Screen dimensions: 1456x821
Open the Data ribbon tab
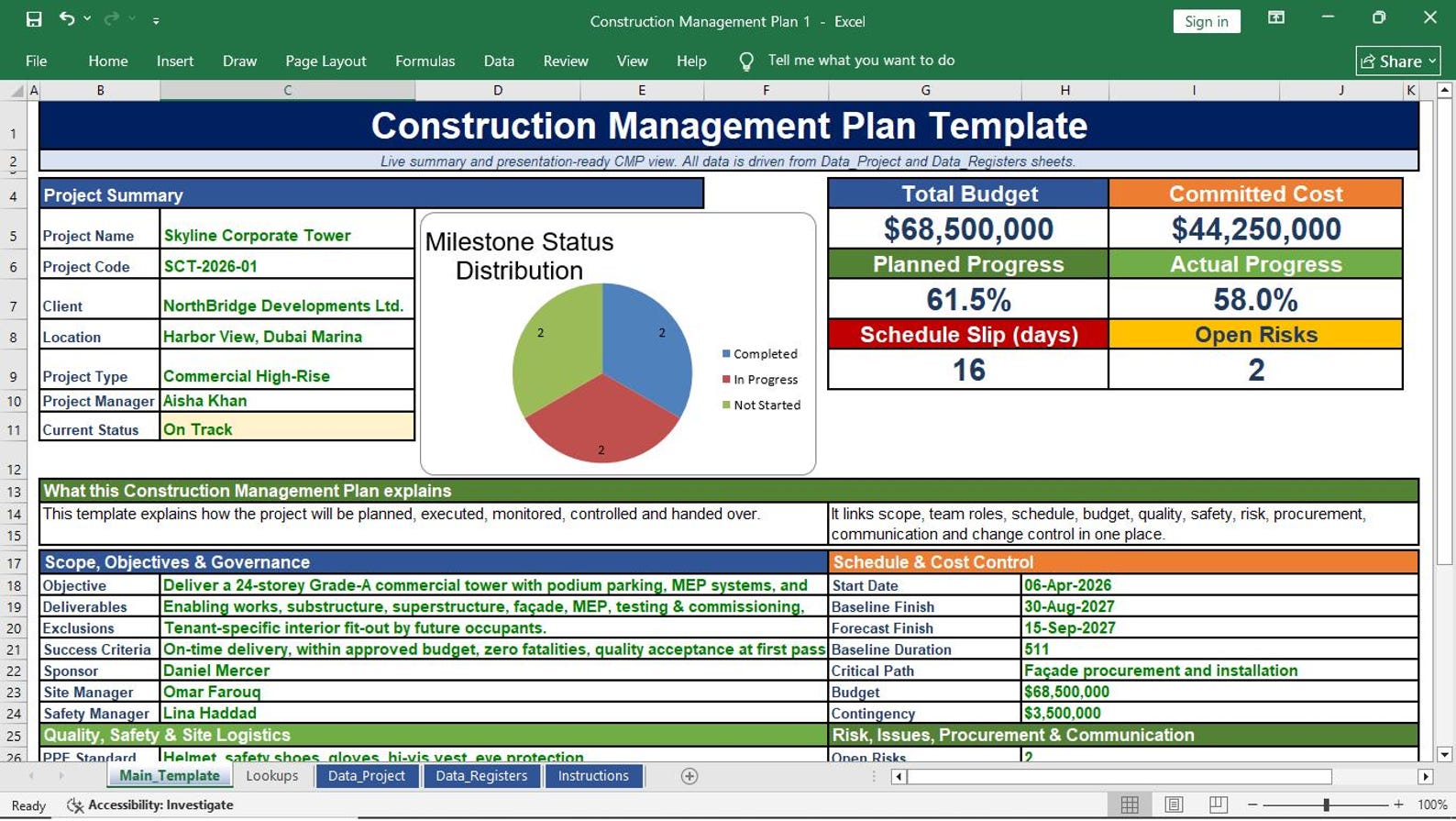click(499, 61)
